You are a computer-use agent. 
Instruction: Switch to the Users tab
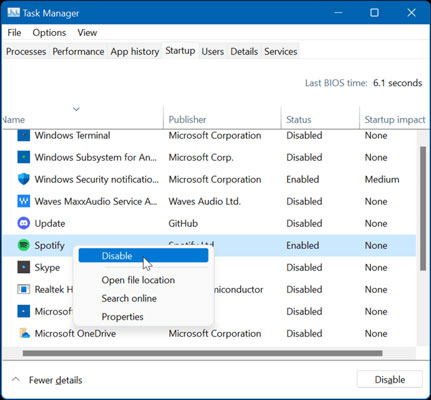(213, 52)
